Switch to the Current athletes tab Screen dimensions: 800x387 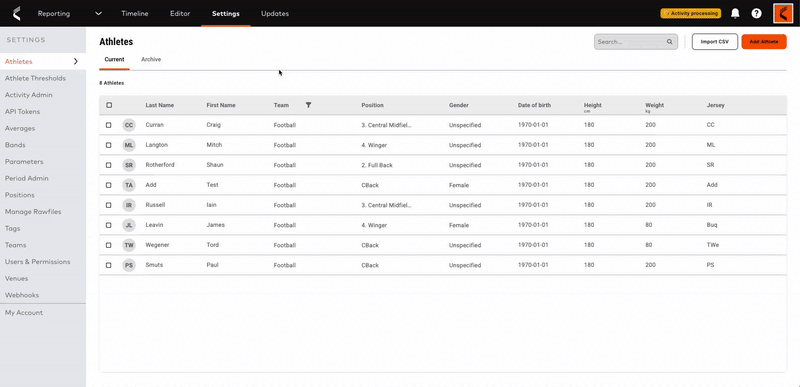point(114,60)
